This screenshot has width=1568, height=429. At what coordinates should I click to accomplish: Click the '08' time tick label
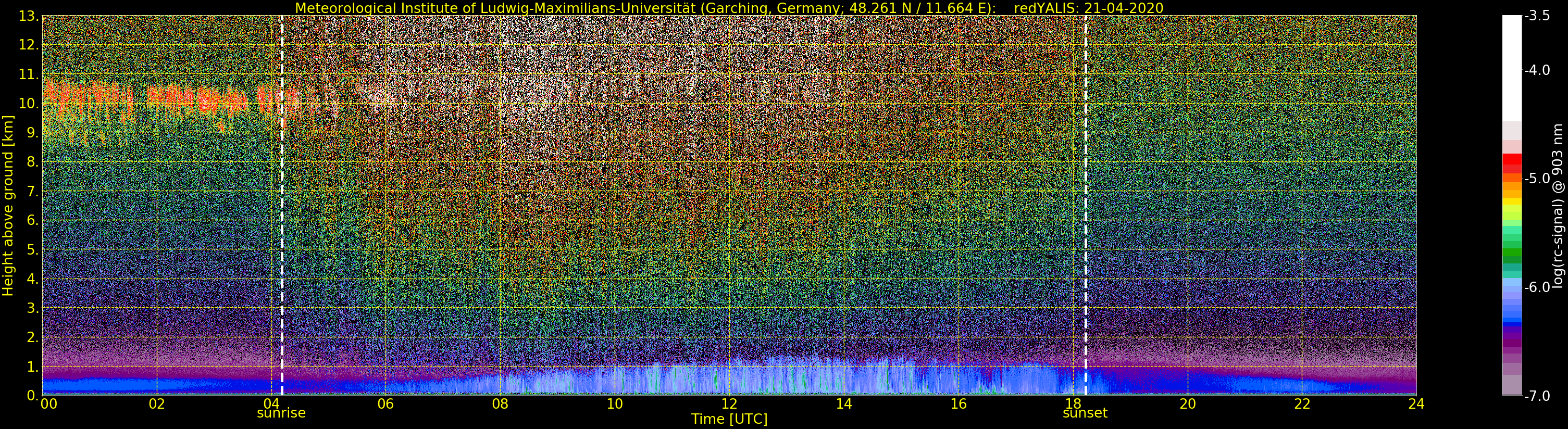point(500,403)
